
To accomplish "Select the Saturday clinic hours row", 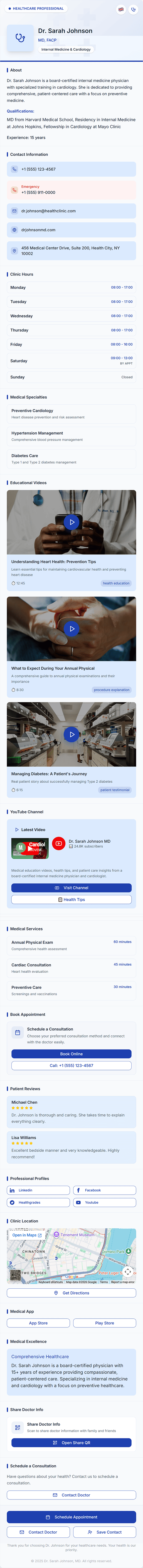I will pyautogui.click(x=71, y=361).
